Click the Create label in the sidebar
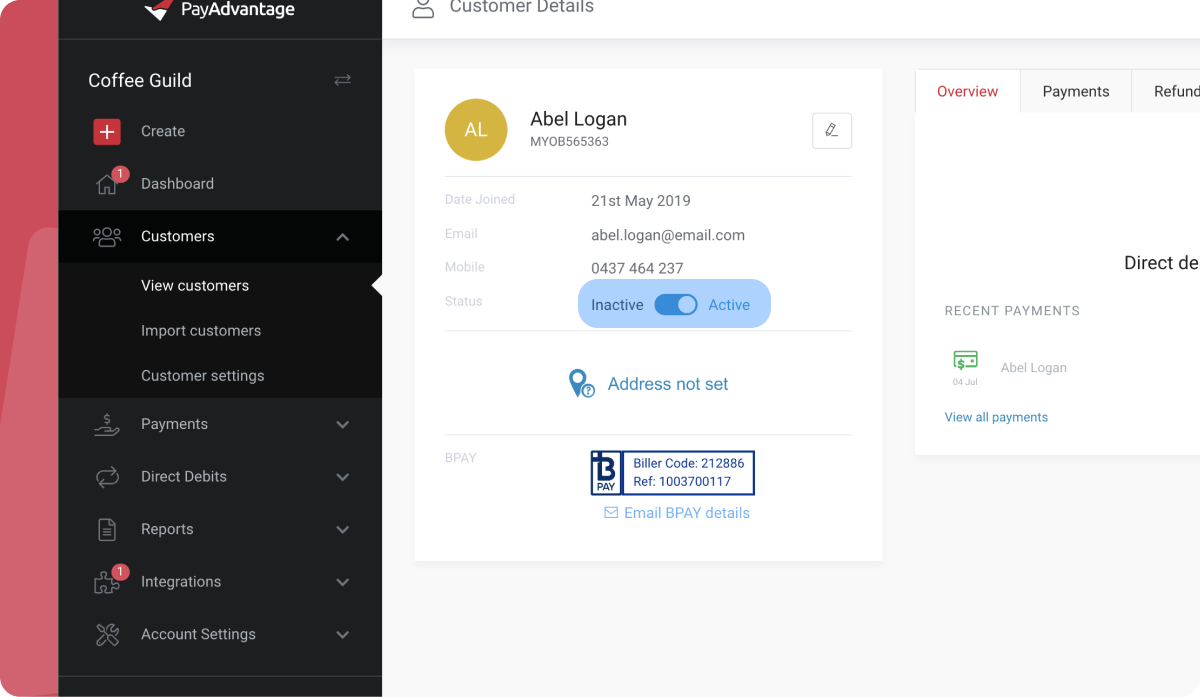Viewport: 1200px width, 697px height. tap(163, 131)
